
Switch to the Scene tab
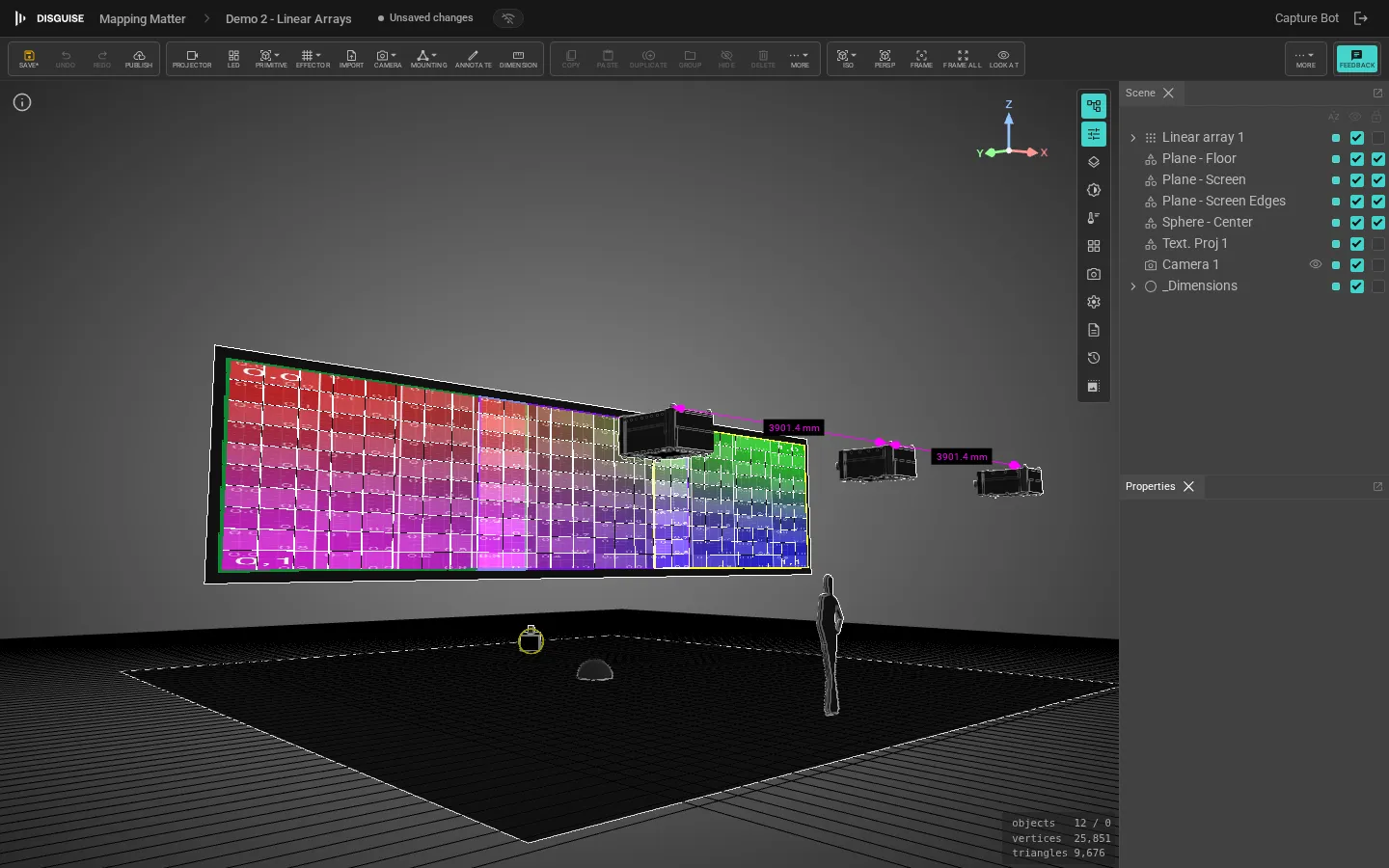pyautogui.click(x=1140, y=94)
